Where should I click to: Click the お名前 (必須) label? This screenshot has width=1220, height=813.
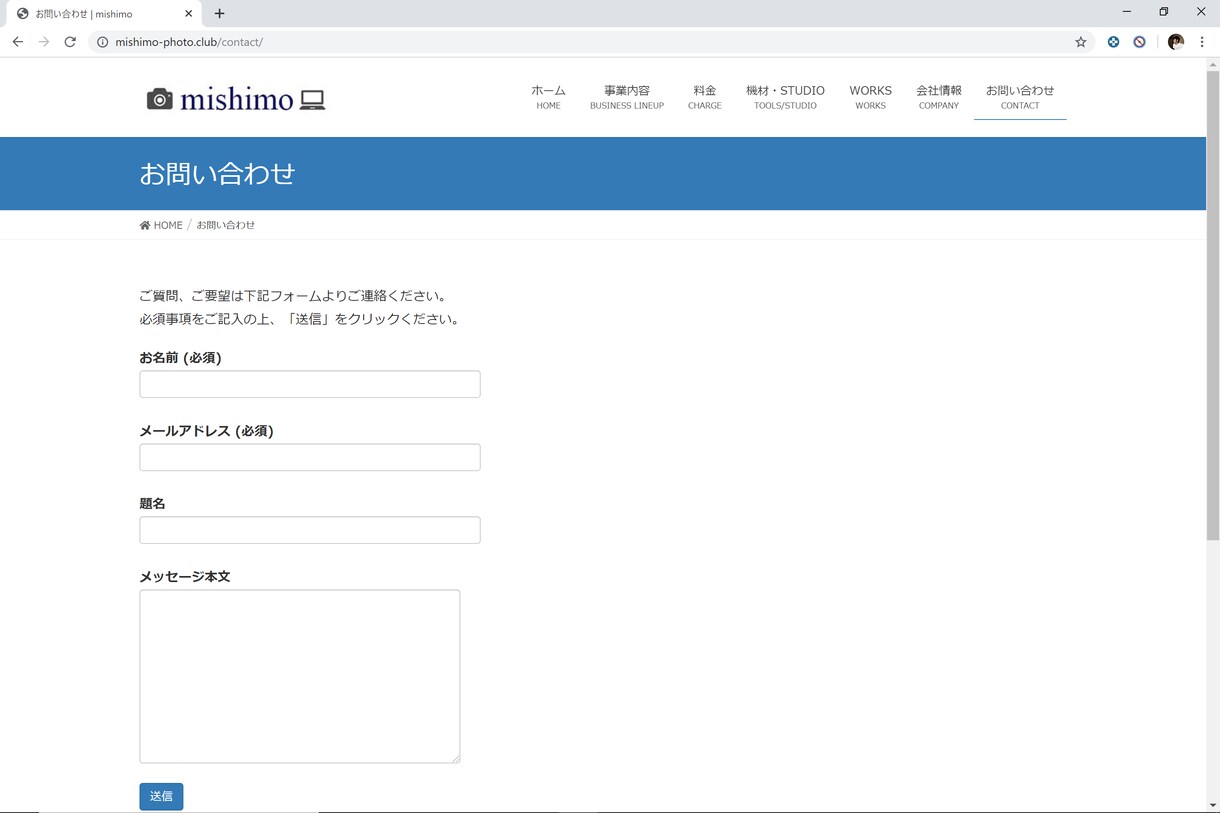(x=180, y=358)
